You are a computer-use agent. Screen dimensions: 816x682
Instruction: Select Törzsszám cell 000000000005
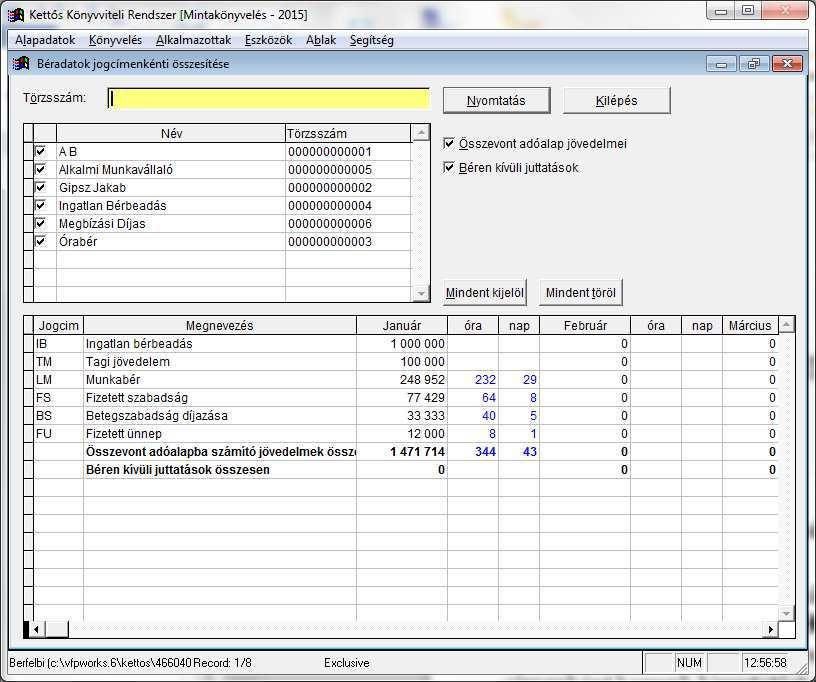[x=348, y=170]
